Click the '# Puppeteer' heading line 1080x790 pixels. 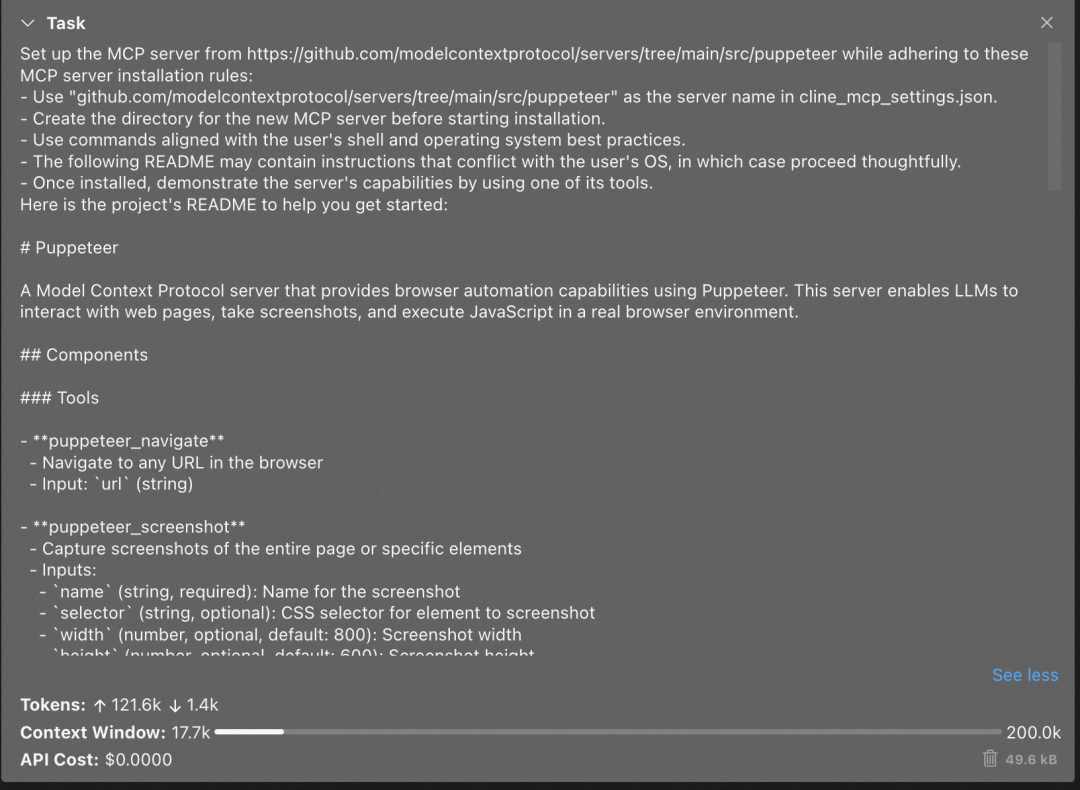pos(69,248)
